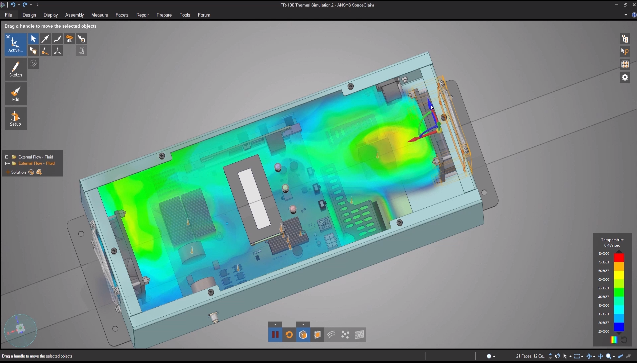
Task: Open the cursor-with-P selection icon on the right
Action: click(x=625, y=51)
